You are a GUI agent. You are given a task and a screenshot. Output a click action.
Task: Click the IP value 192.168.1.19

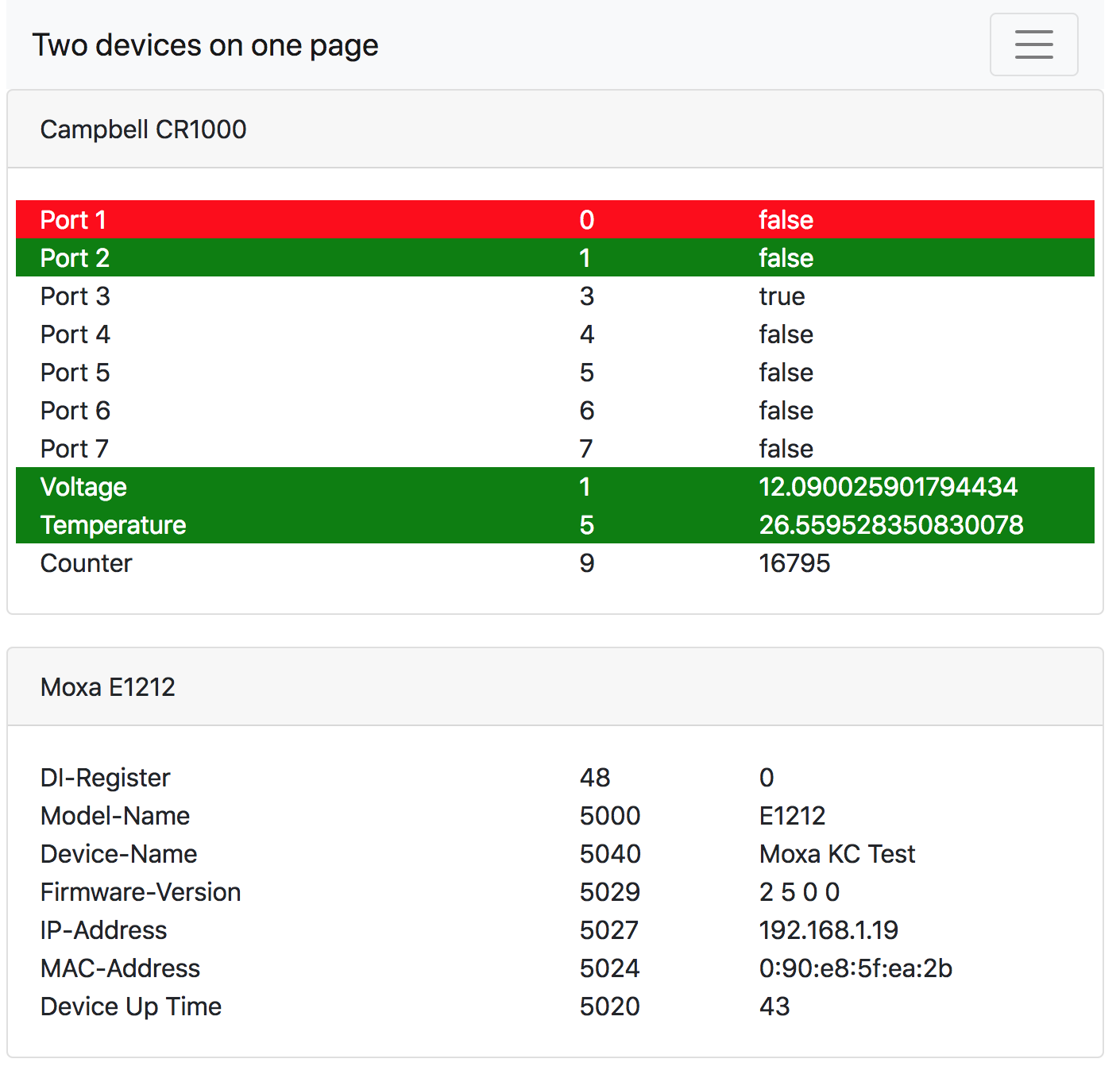point(828,930)
